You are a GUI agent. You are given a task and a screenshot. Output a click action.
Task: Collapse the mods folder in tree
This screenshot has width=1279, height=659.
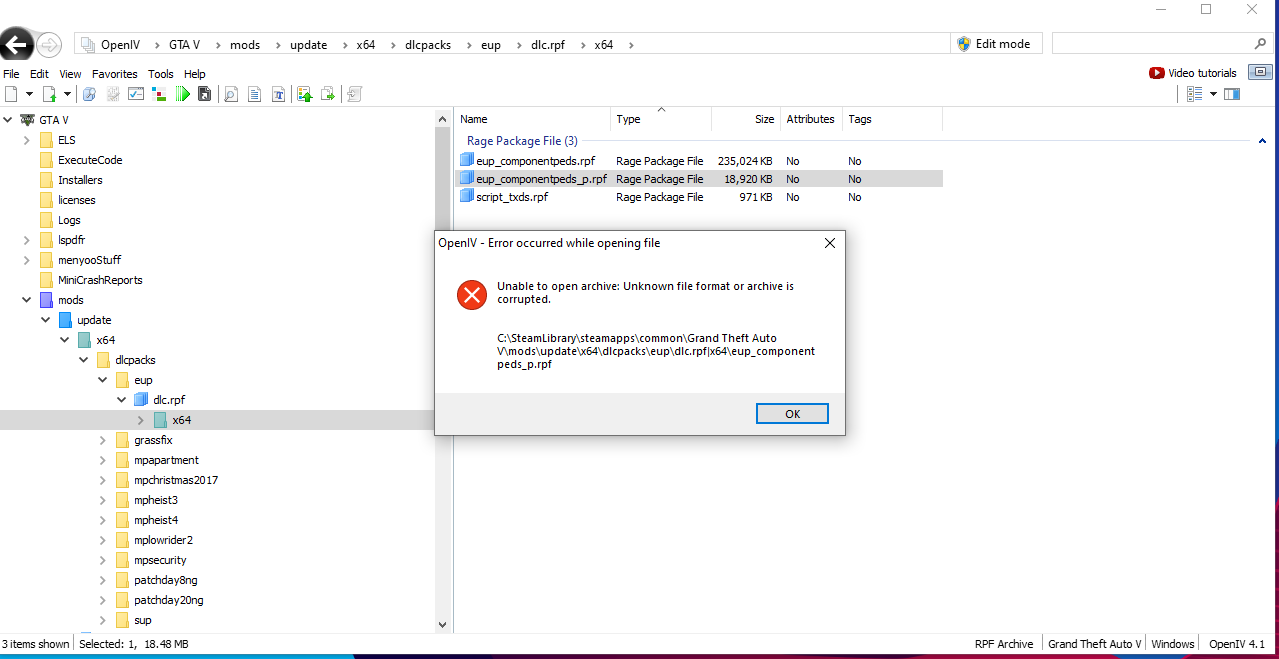[x=27, y=300]
